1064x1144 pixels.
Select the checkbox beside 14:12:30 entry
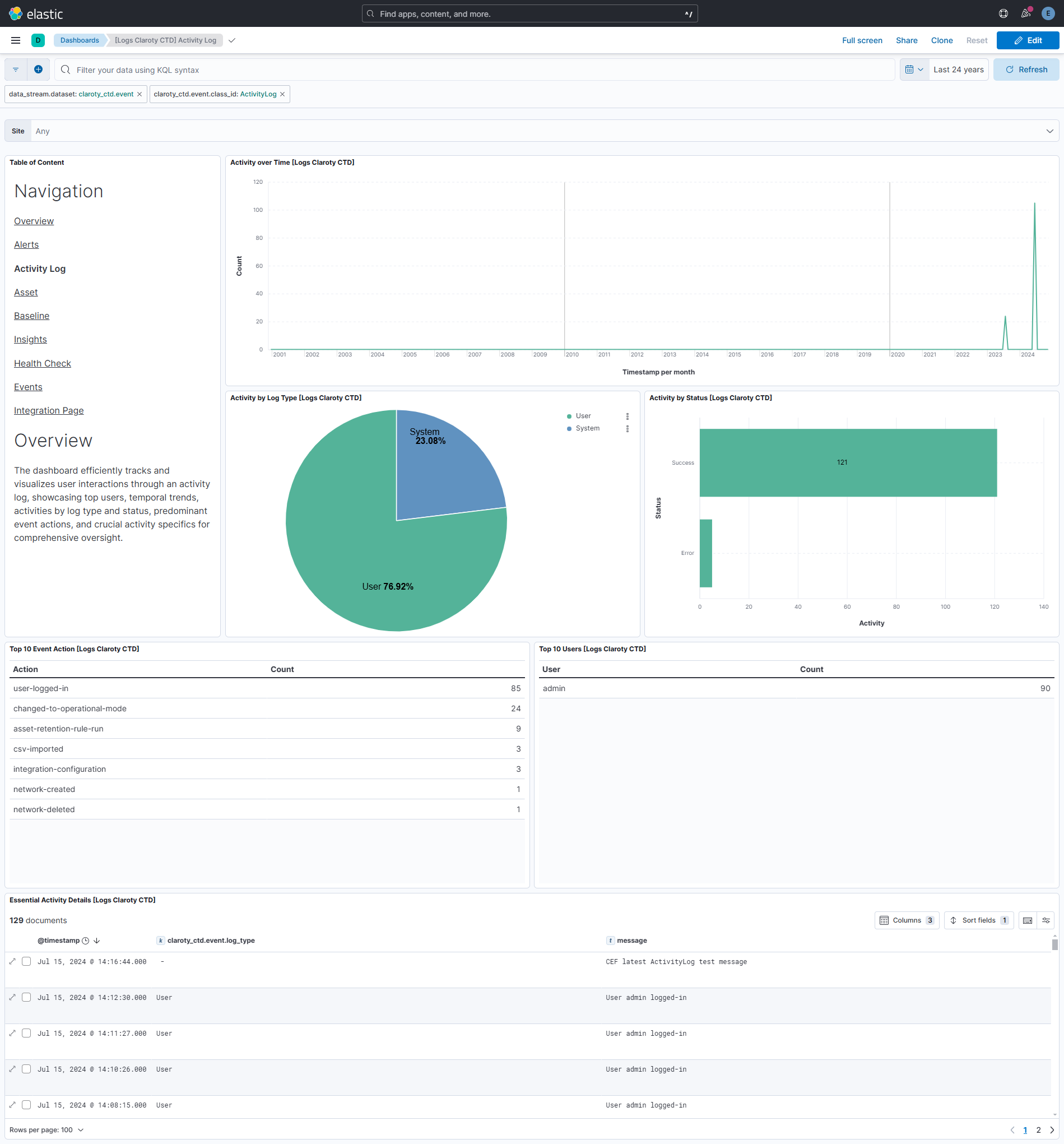click(x=26, y=997)
